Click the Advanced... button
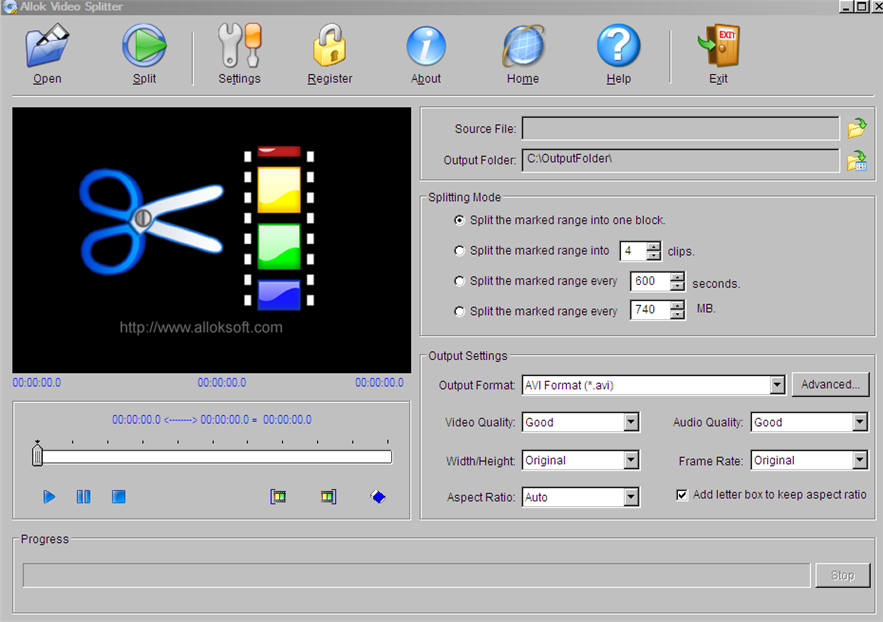Image resolution: width=883 pixels, height=622 pixels. click(830, 385)
